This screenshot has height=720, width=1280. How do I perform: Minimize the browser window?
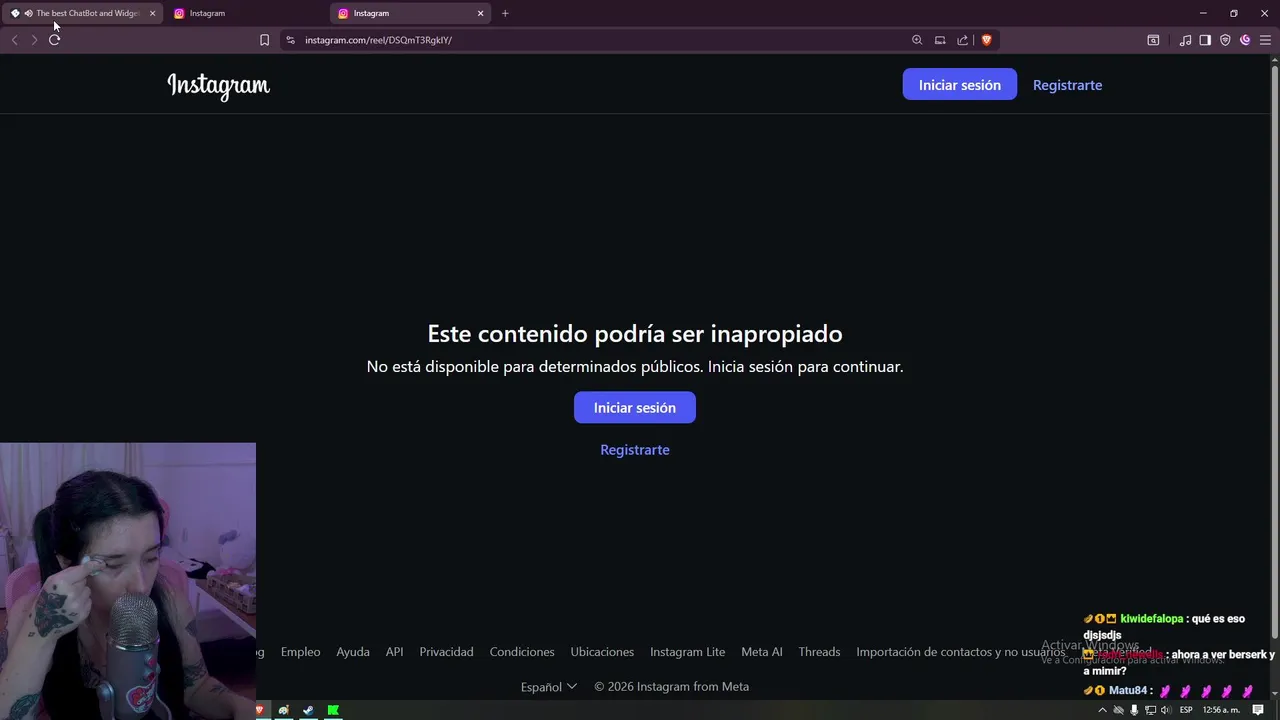click(1203, 13)
